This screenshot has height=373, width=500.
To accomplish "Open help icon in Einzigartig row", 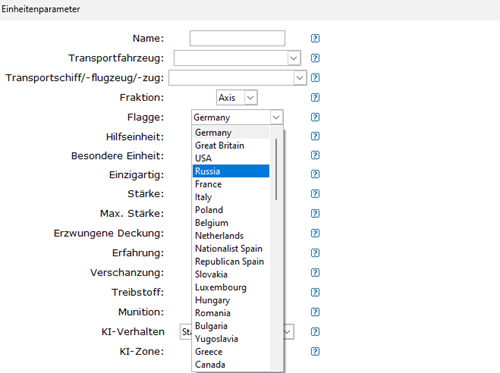I will (x=315, y=174).
